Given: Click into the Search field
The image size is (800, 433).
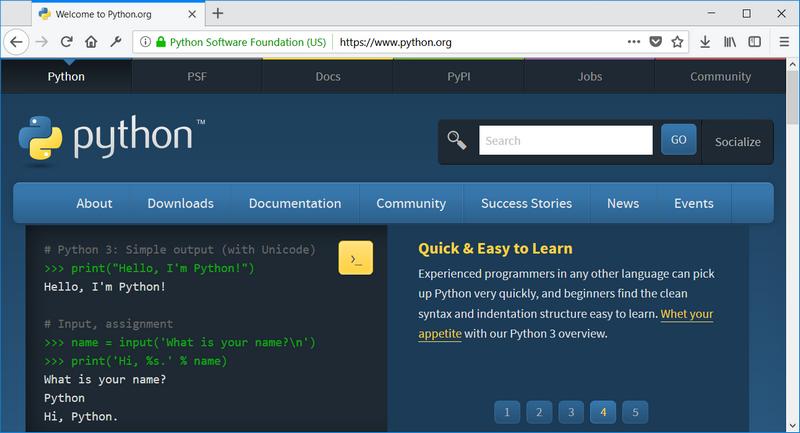Looking at the screenshot, I should point(565,140).
